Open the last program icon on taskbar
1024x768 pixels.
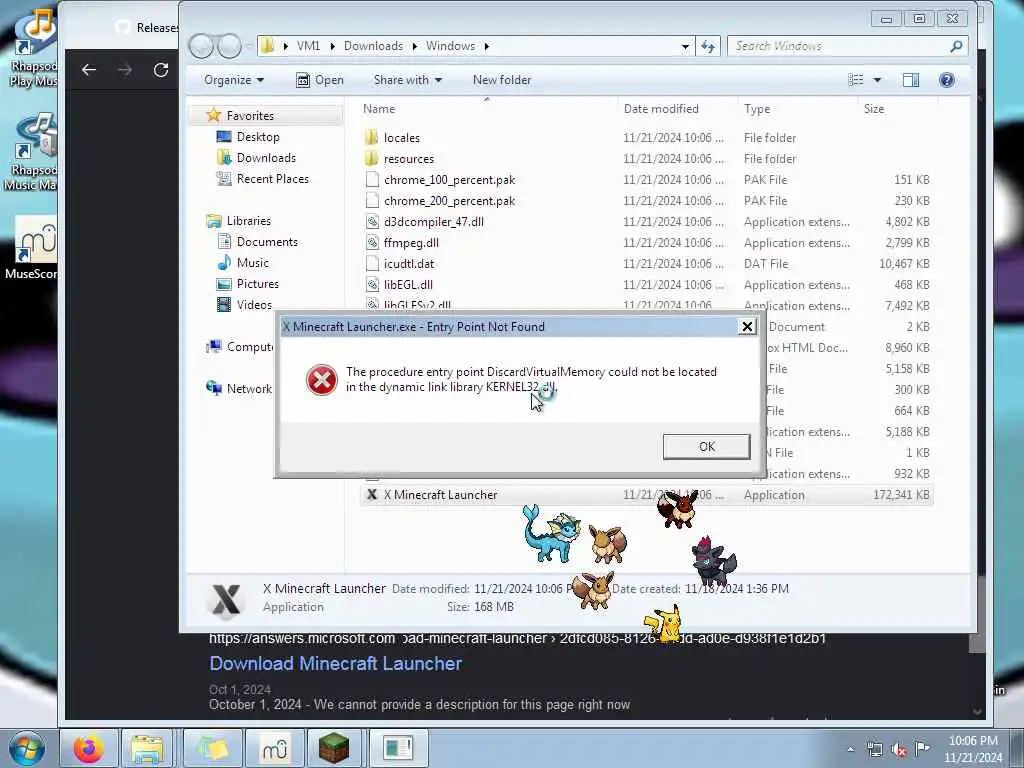[x=398, y=748]
